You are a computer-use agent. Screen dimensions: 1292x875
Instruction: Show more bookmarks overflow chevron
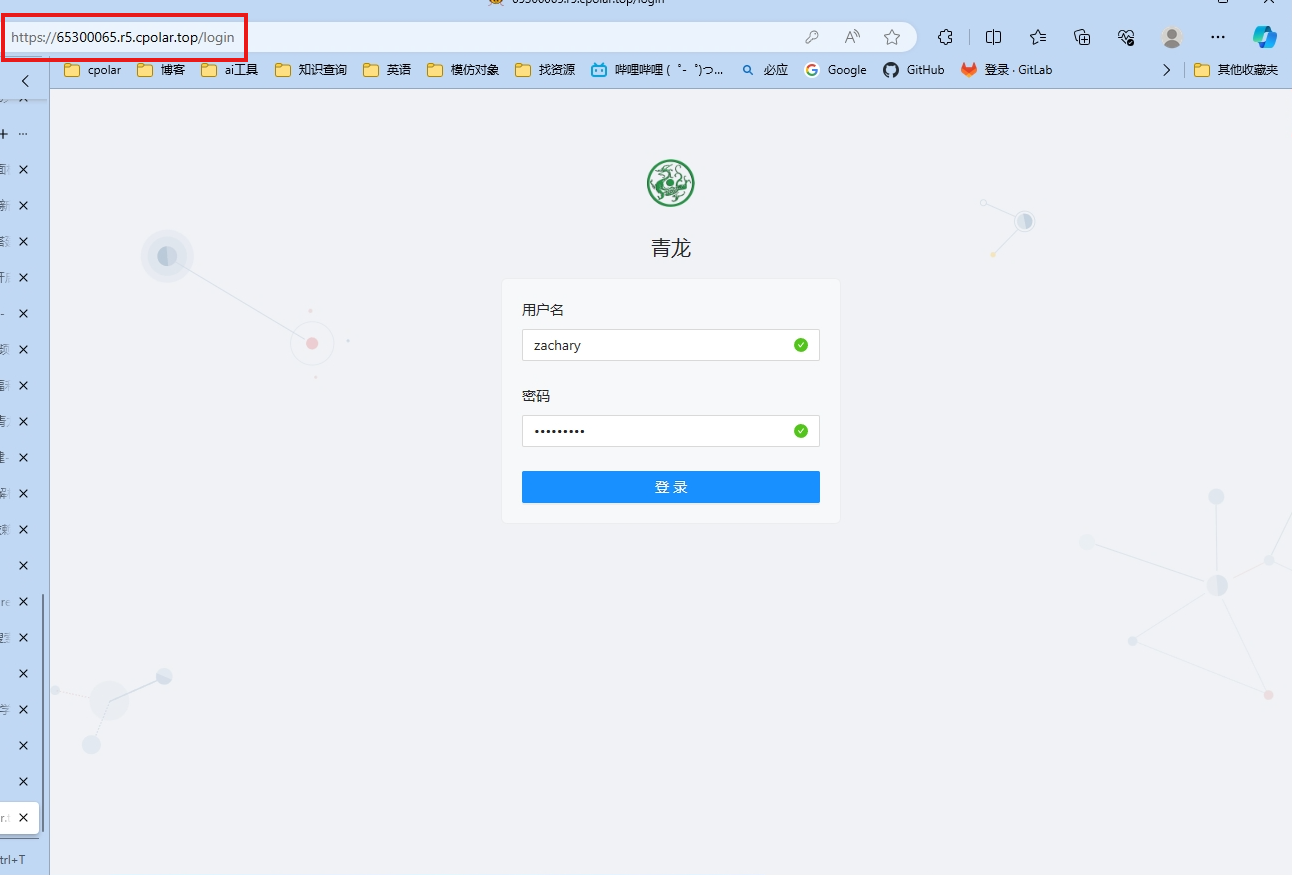pyautogui.click(x=1166, y=70)
